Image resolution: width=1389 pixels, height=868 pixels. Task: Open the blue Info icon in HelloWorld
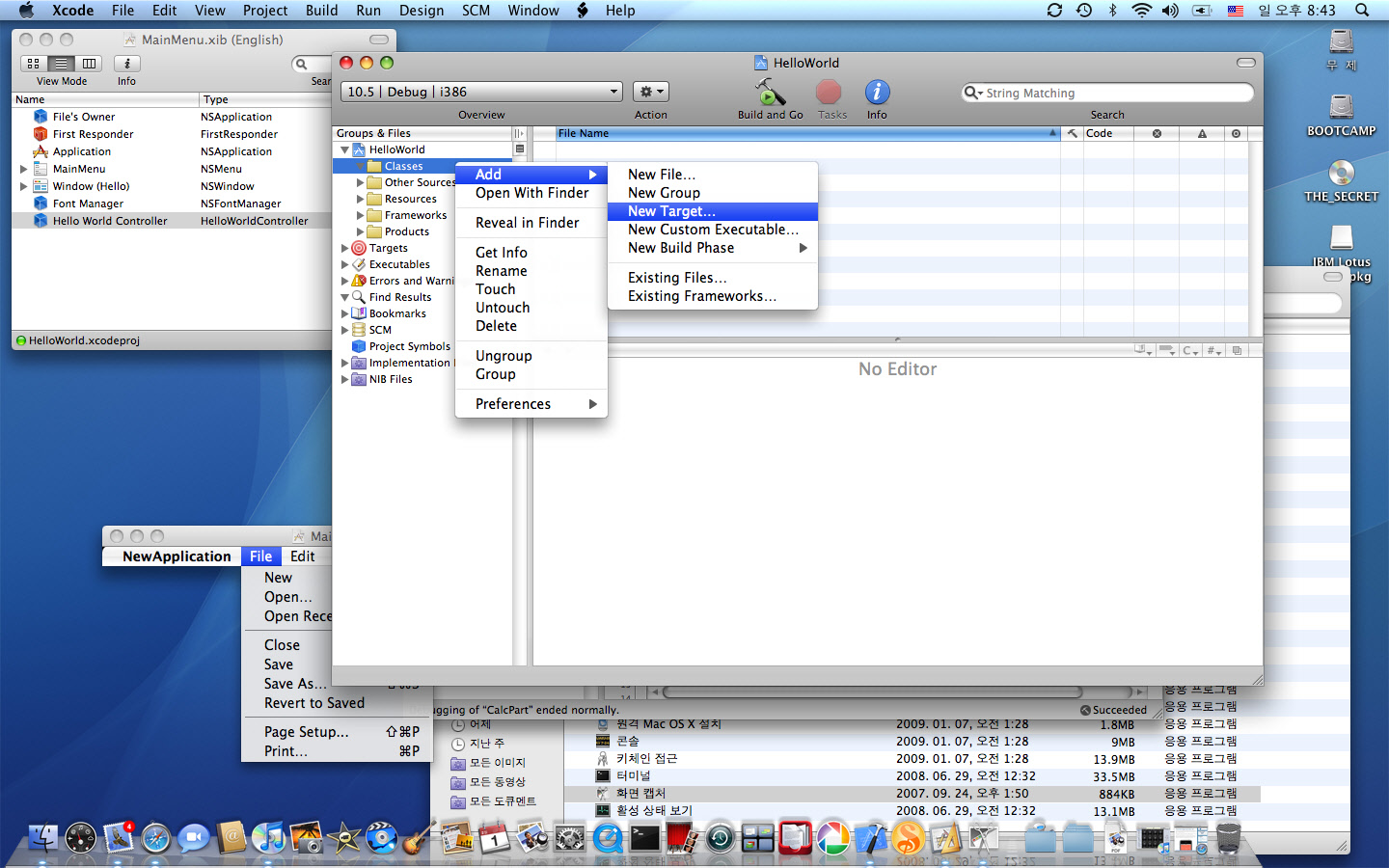pyautogui.click(x=877, y=93)
